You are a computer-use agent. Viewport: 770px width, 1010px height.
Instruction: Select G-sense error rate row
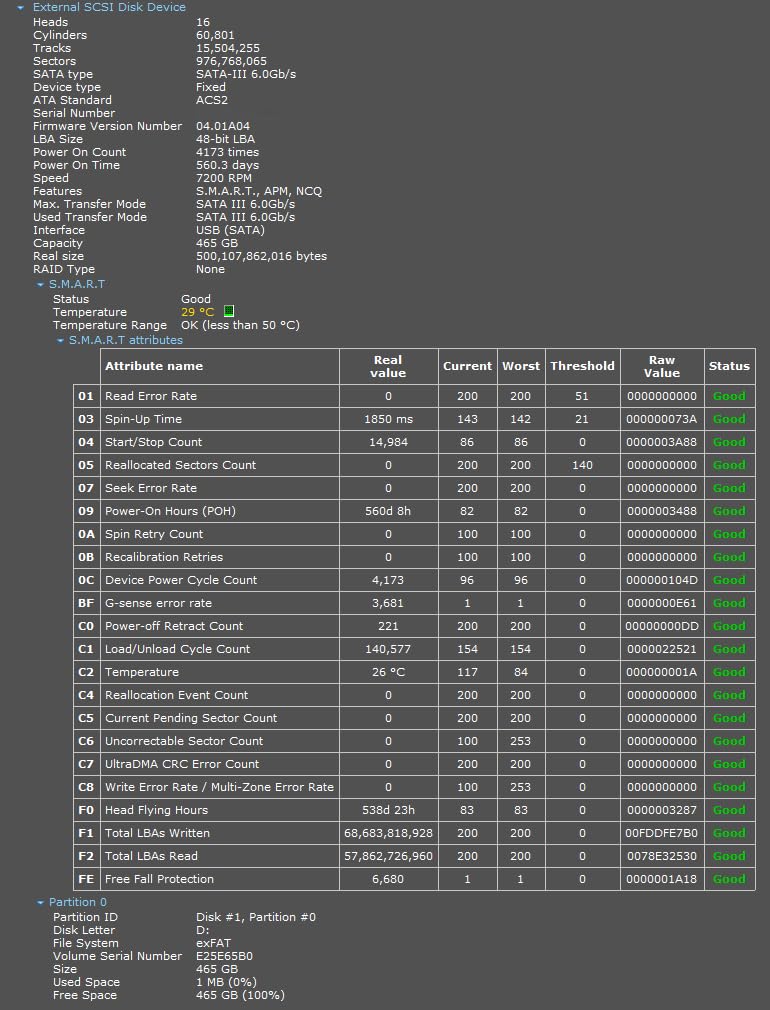tap(414, 603)
